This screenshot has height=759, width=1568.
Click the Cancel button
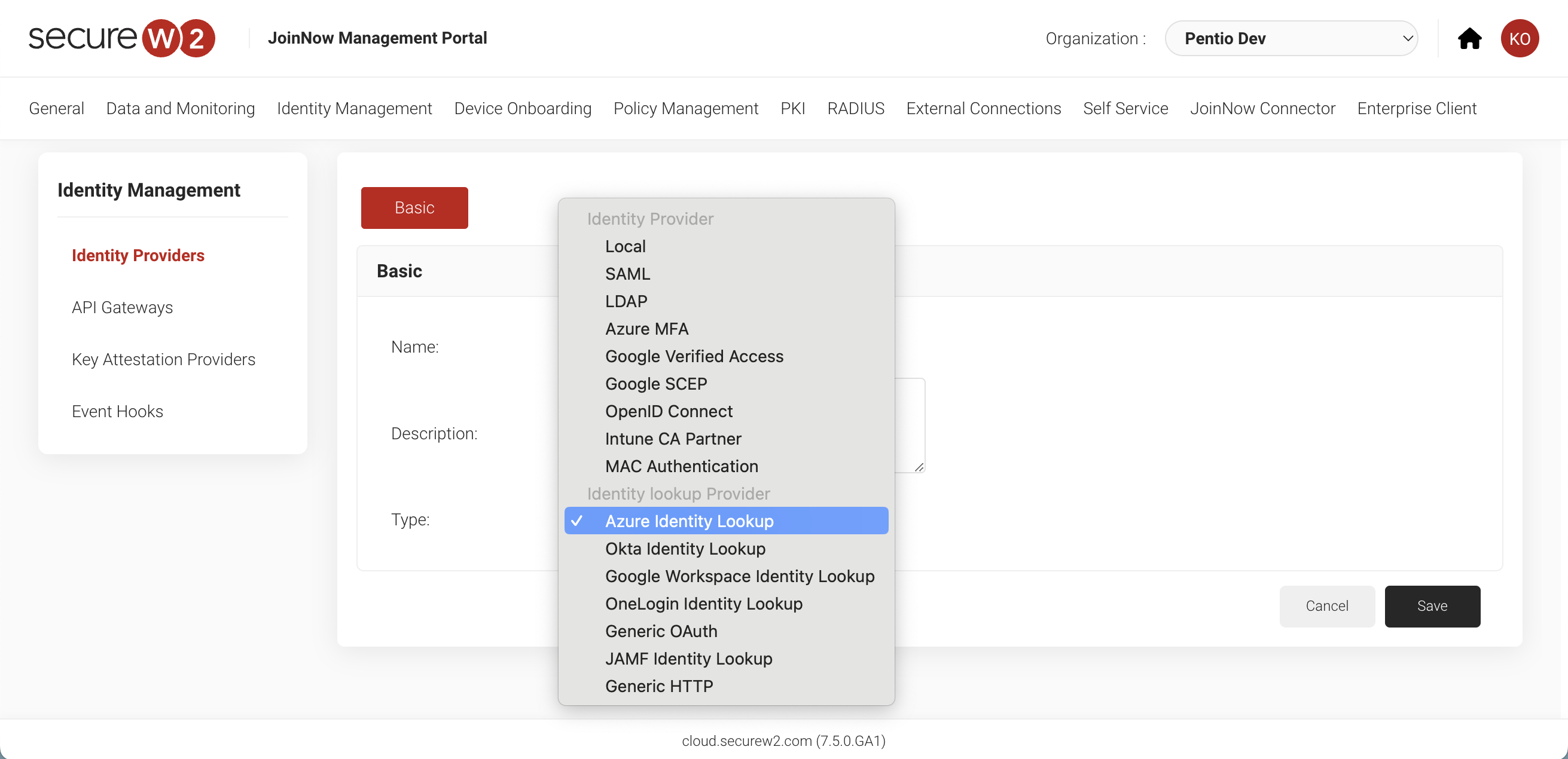click(x=1326, y=606)
